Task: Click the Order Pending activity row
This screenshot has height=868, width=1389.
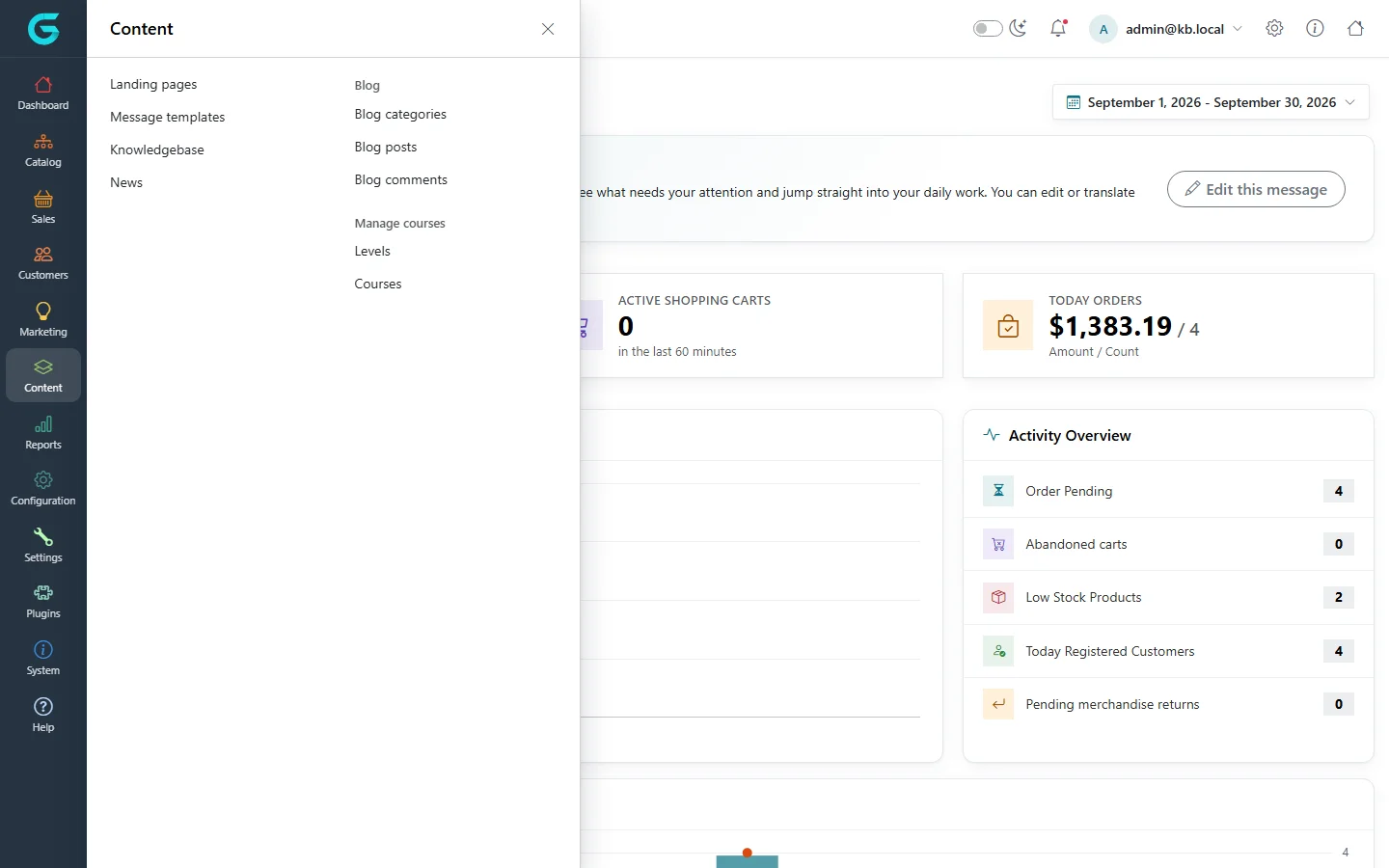Action: point(1168,491)
